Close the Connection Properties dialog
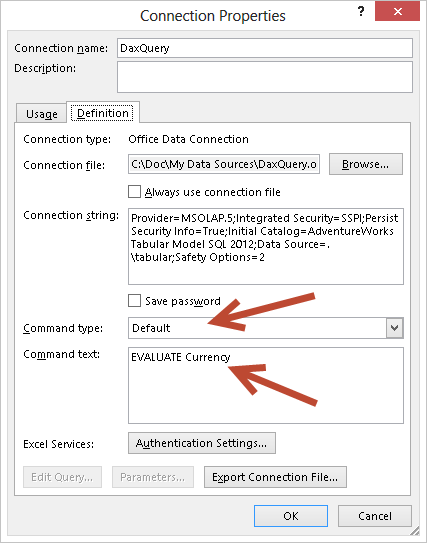This screenshot has width=427, height=543. point(397,11)
